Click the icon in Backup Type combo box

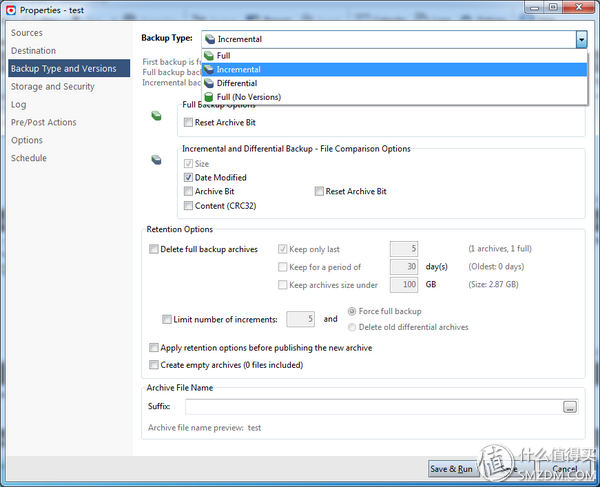coord(210,39)
